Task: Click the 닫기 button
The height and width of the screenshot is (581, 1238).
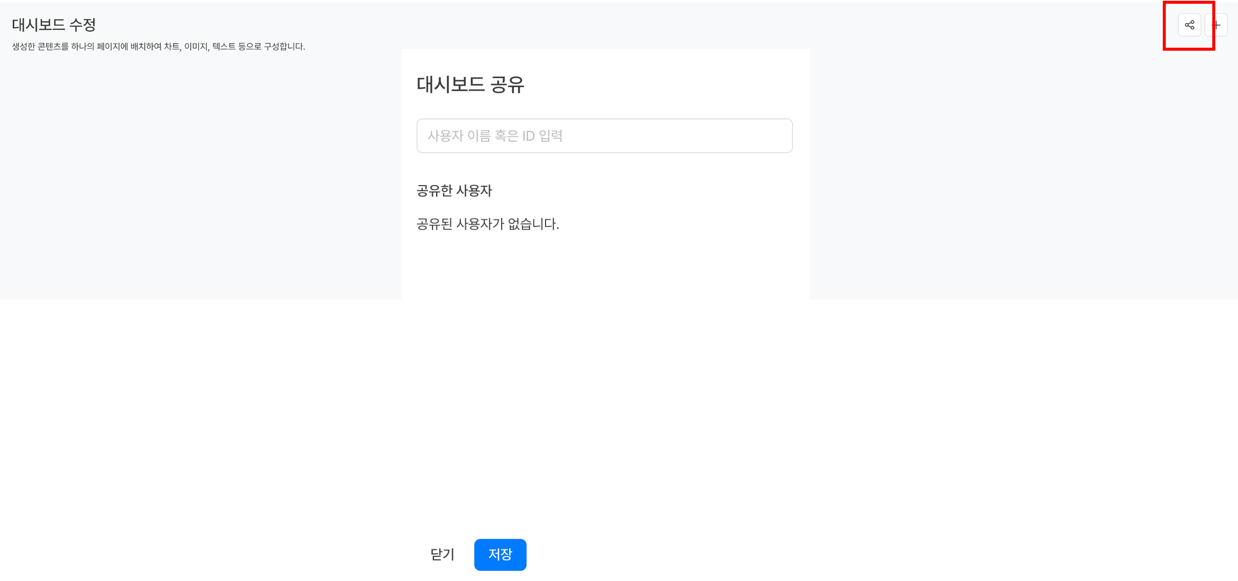Action: pyautogui.click(x=442, y=554)
